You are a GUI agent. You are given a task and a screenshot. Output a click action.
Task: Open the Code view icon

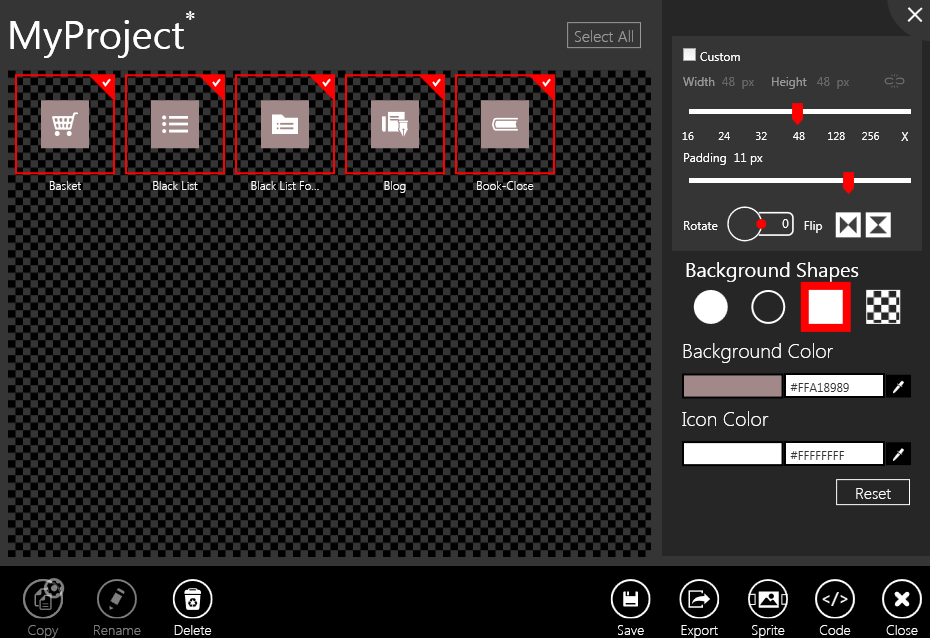coord(835,599)
